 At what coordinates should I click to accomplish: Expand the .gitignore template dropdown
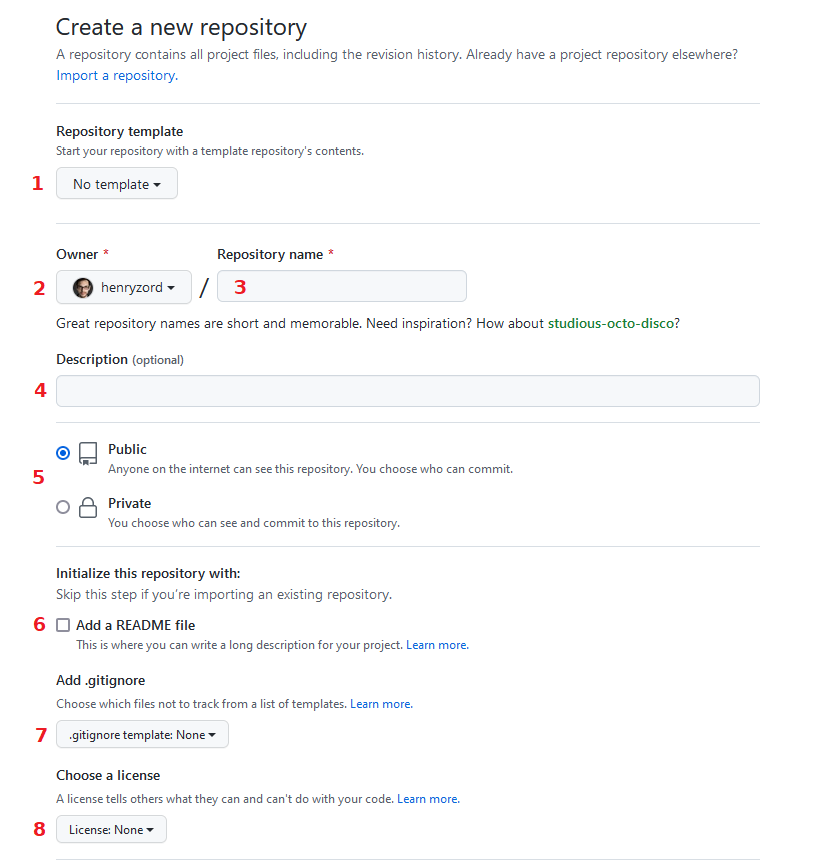tap(142, 735)
